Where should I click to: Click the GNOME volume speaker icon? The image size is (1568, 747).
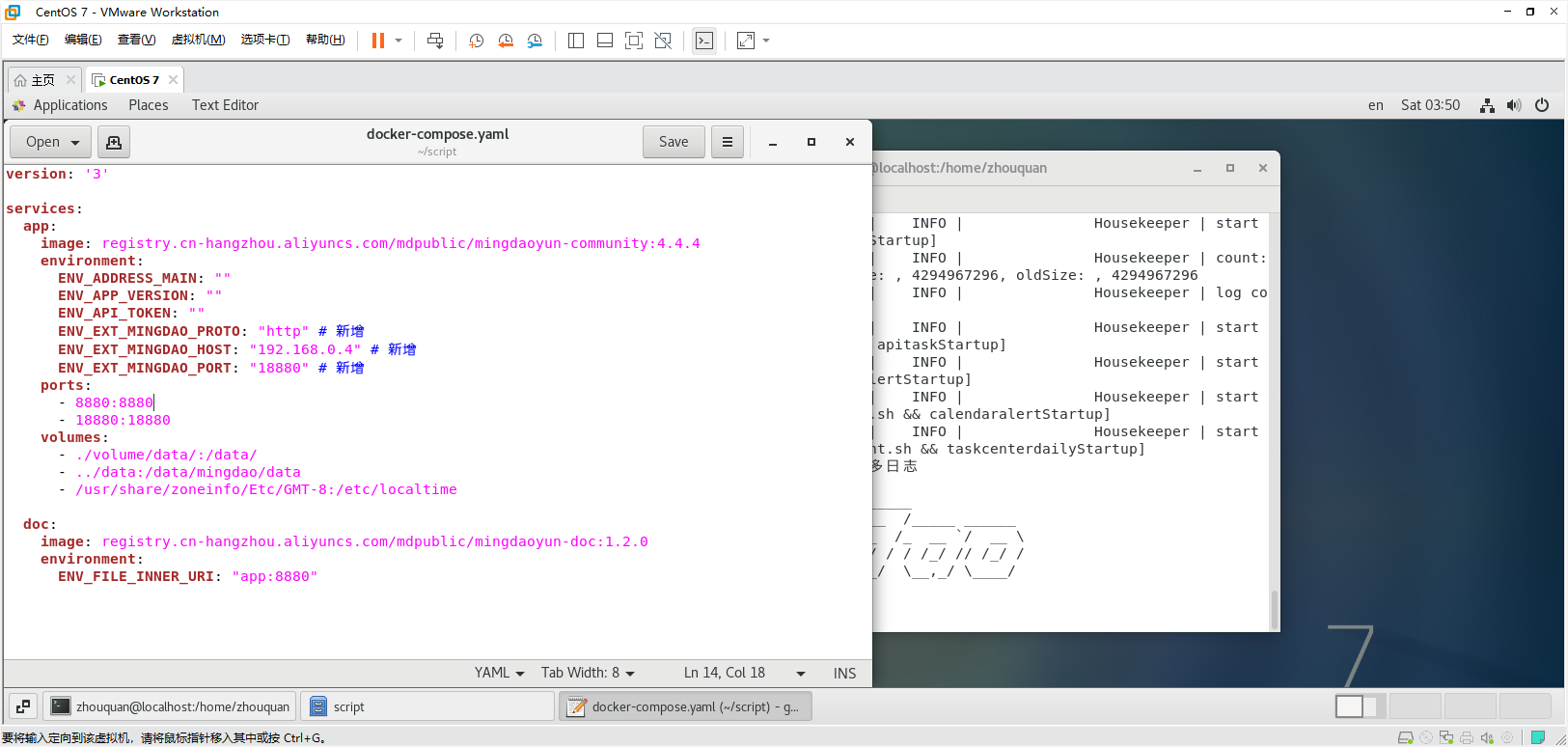pyautogui.click(x=1514, y=105)
